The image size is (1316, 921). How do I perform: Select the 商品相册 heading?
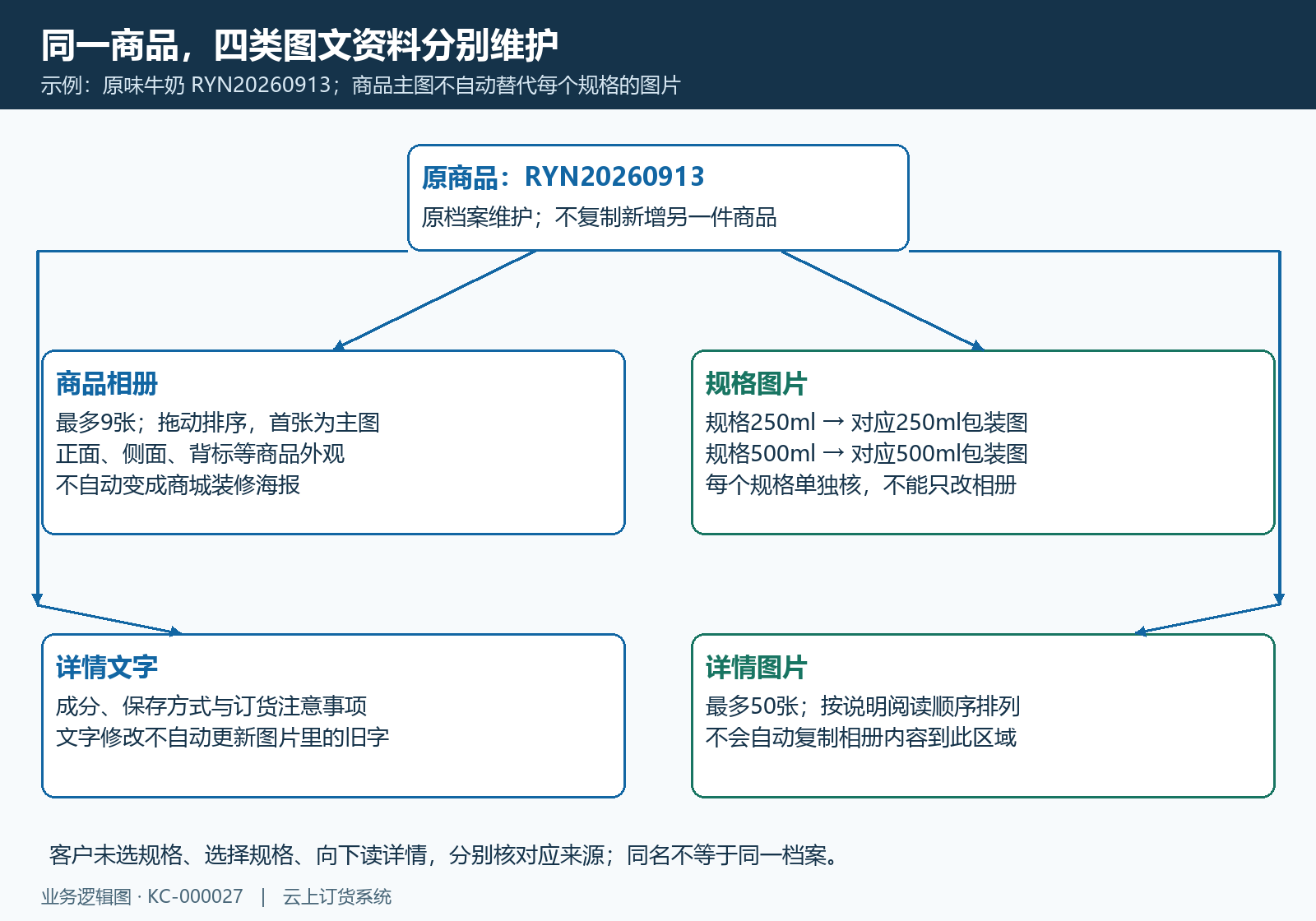point(107,383)
